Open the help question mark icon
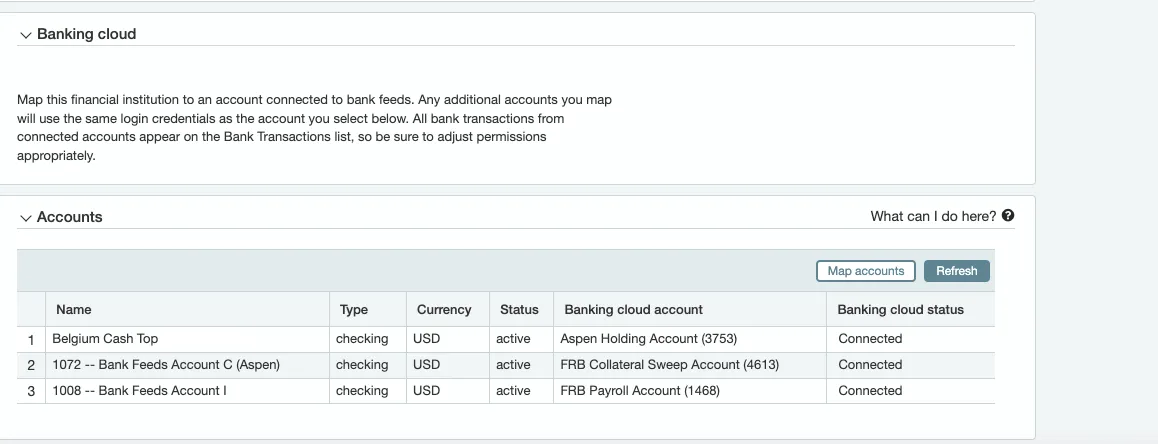 1008,216
